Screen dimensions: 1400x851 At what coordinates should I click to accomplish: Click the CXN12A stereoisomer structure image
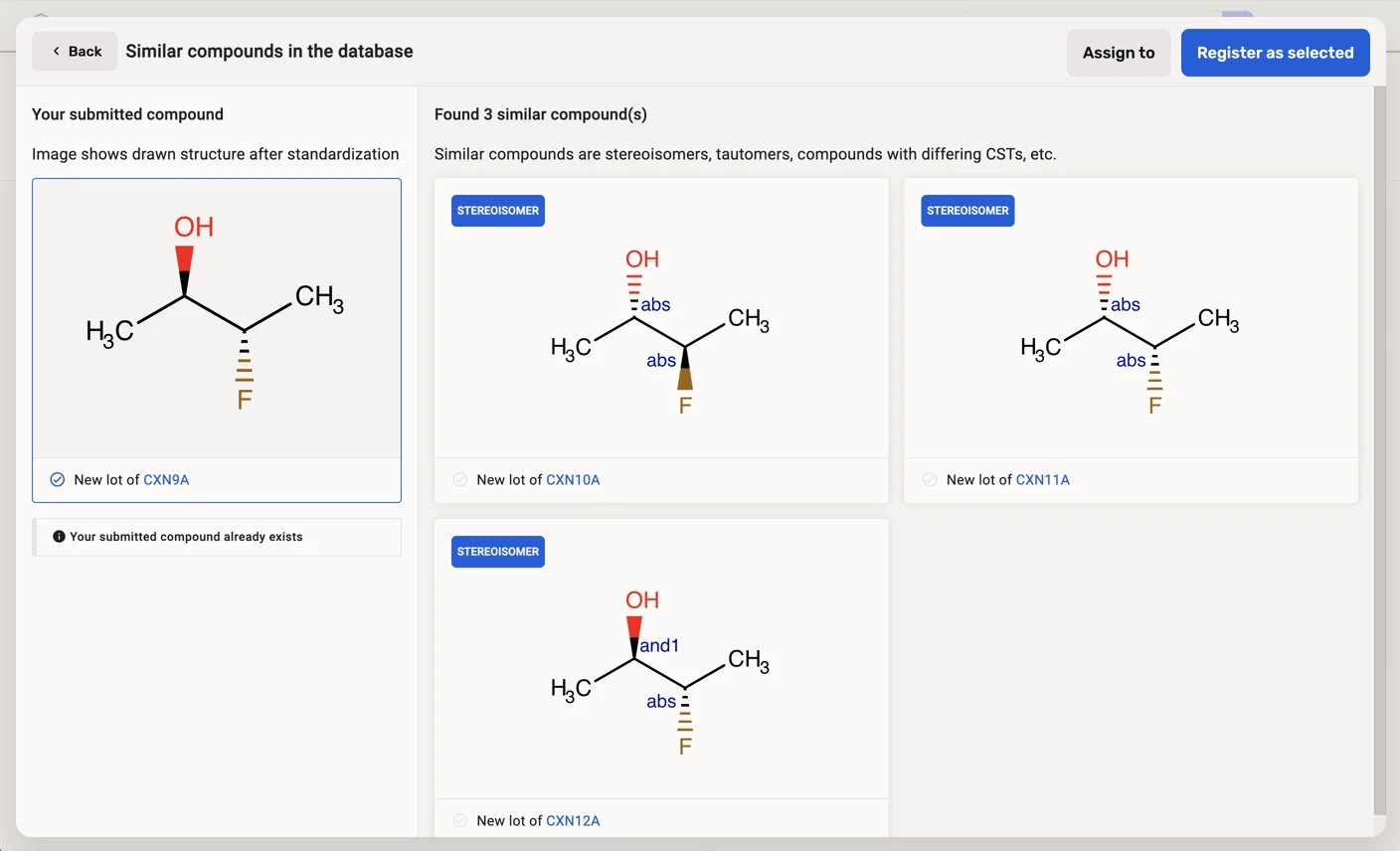[x=661, y=672]
